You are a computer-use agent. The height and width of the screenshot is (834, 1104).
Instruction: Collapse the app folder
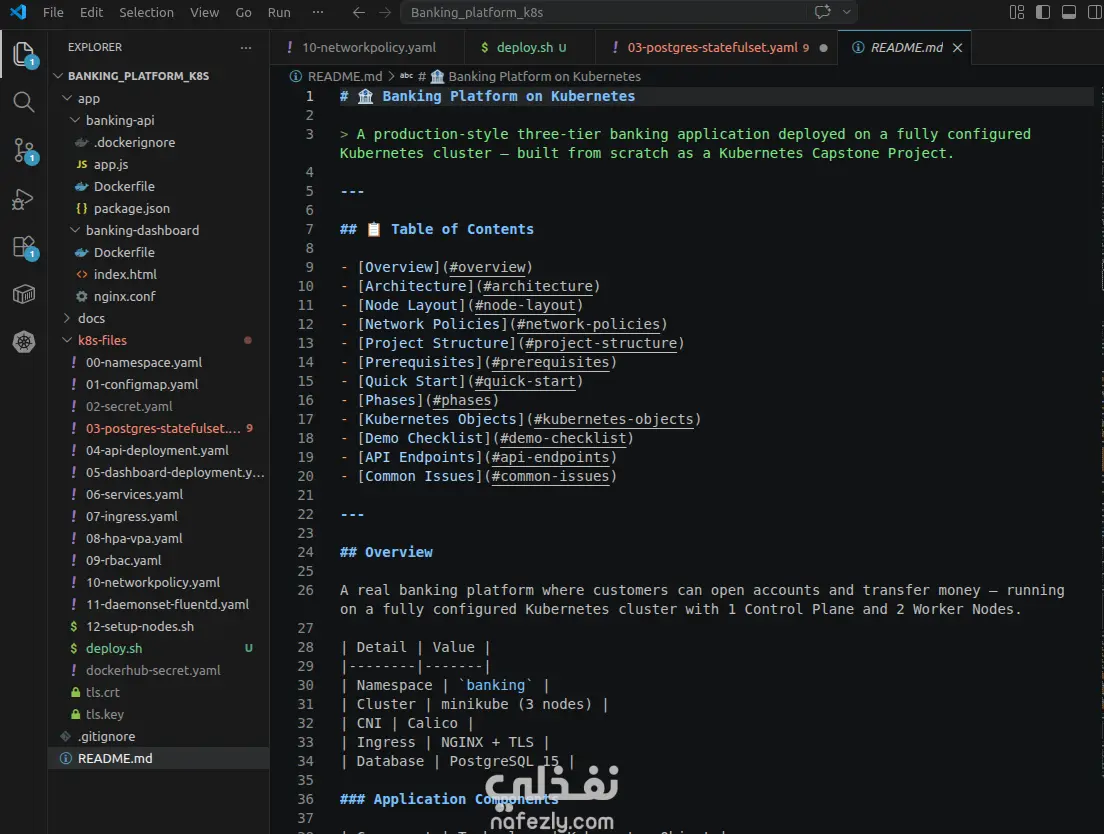[x=67, y=99]
